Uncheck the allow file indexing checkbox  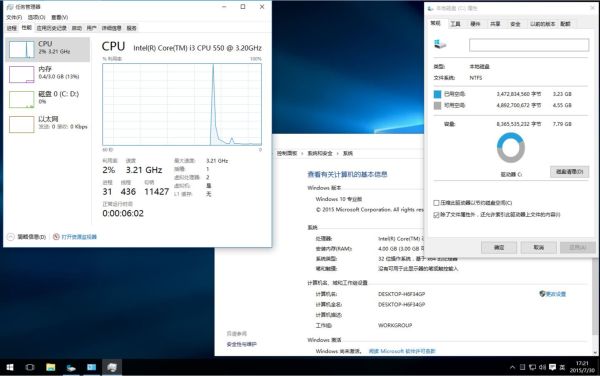[436, 215]
